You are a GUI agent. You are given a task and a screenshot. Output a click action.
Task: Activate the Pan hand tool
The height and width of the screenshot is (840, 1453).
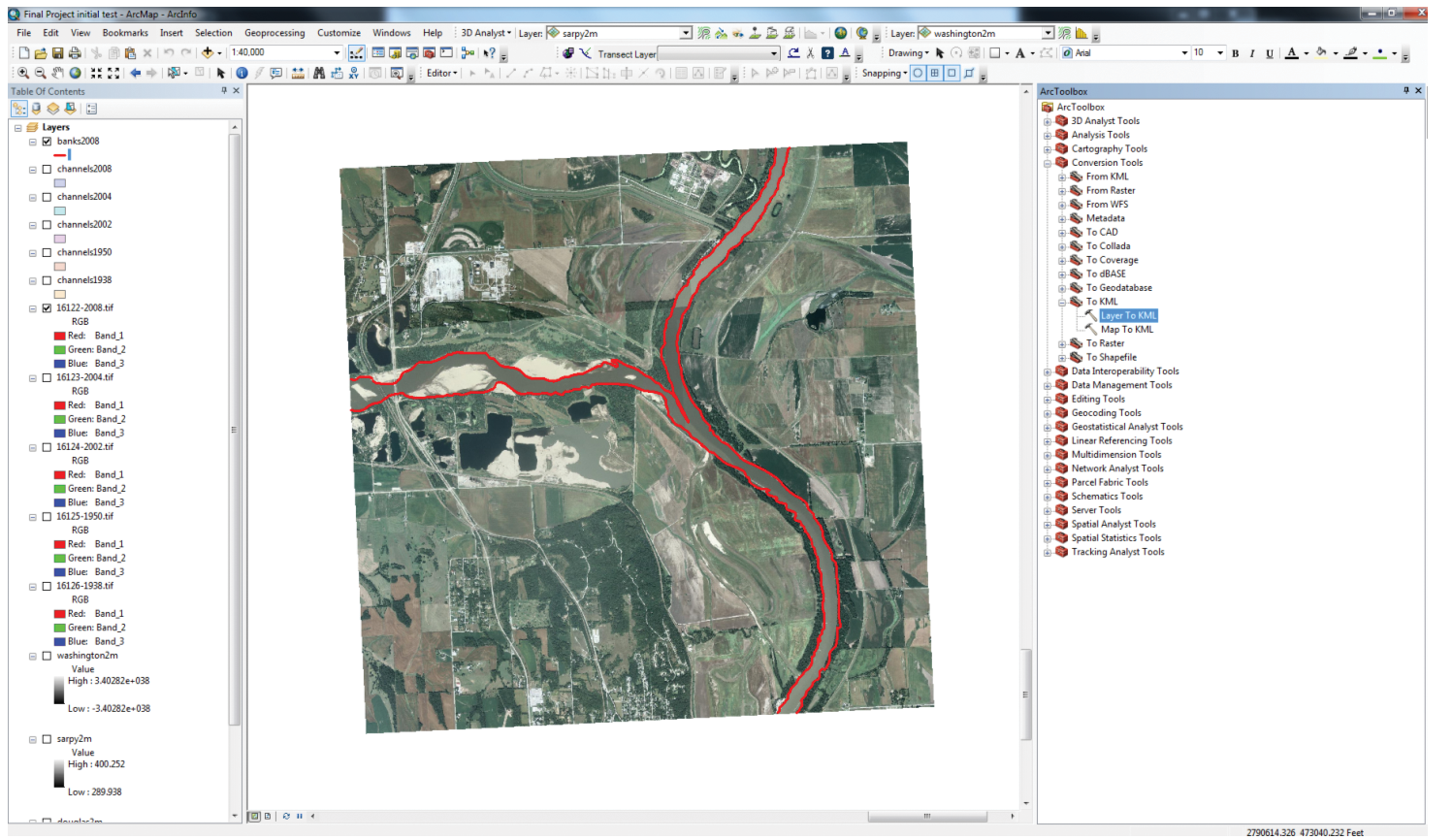[57, 73]
